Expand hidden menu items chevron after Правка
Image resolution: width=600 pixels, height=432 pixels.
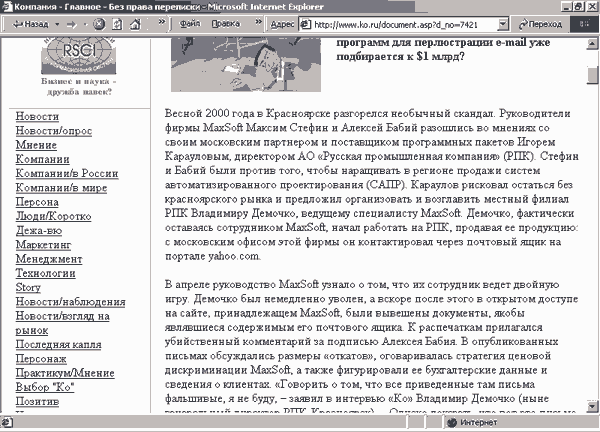coord(259,22)
